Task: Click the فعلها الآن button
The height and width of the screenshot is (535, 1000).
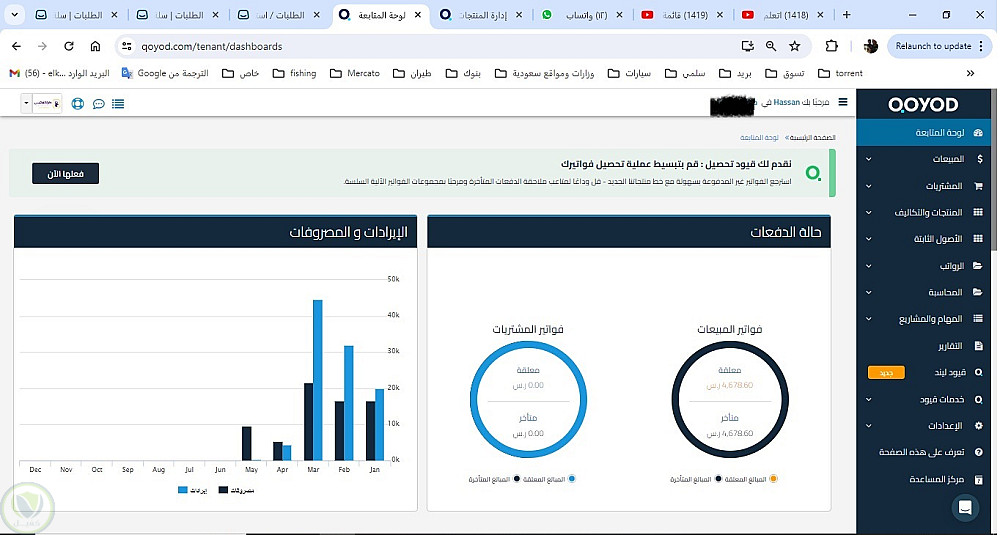Action: tap(66, 173)
